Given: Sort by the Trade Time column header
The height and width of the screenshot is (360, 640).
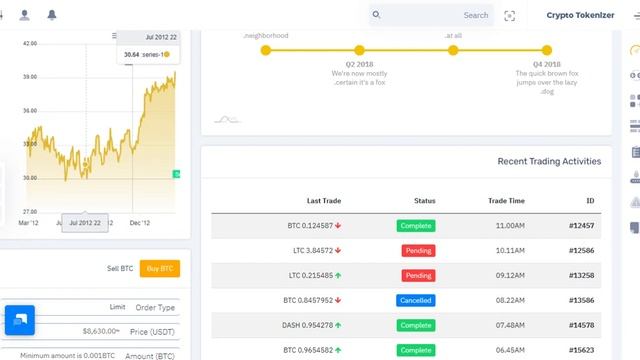Looking at the screenshot, I should point(506,201).
